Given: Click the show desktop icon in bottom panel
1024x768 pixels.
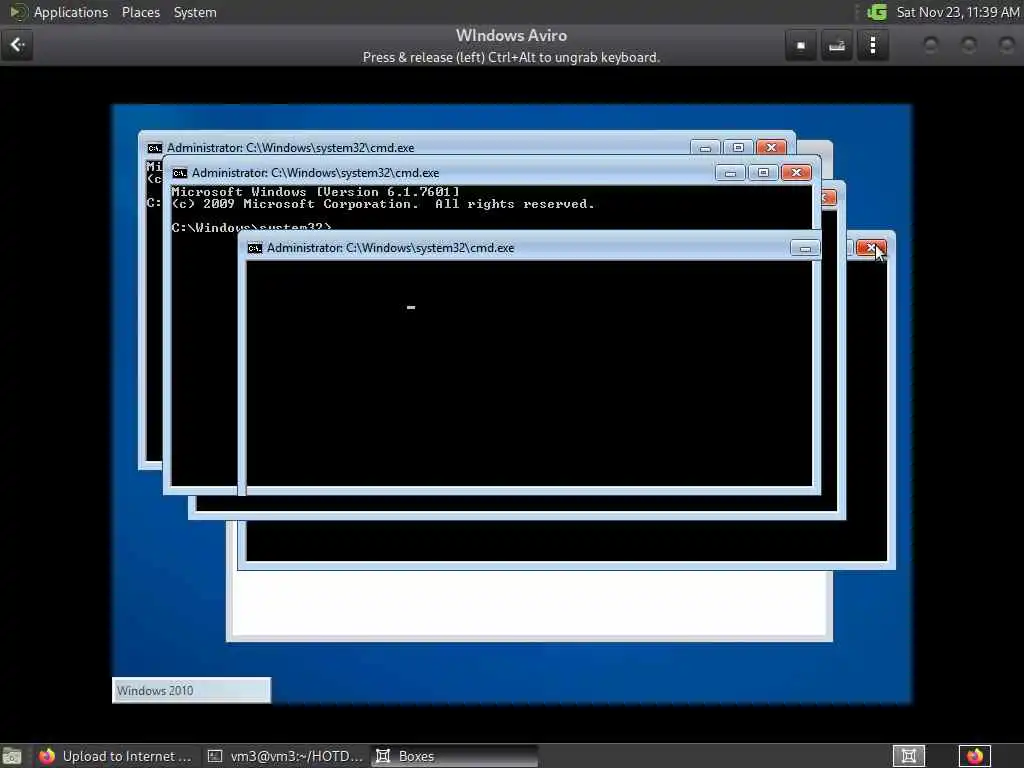Looking at the screenshot, I should click(12, 756).
